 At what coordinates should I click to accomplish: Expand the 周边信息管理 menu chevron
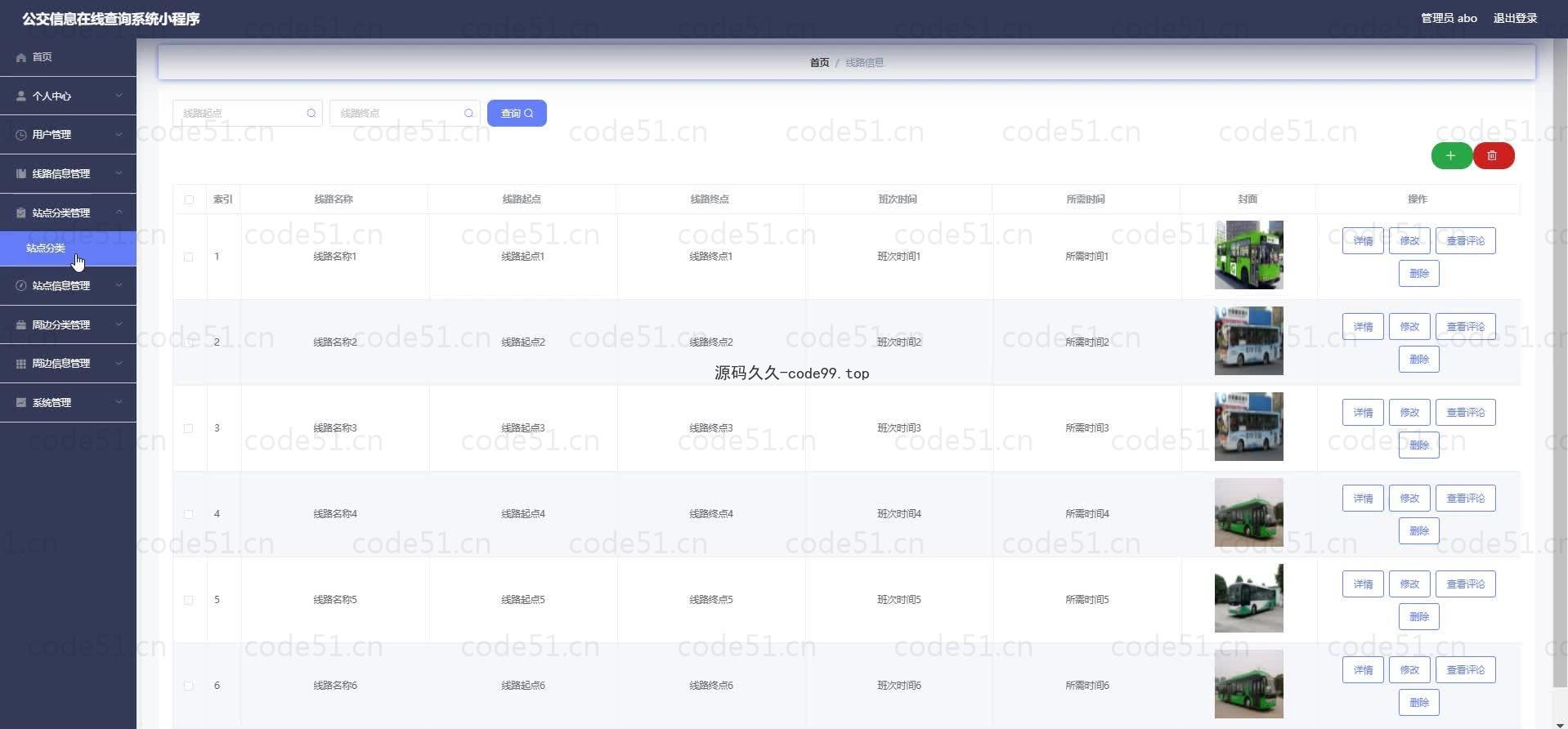point(119,364)
